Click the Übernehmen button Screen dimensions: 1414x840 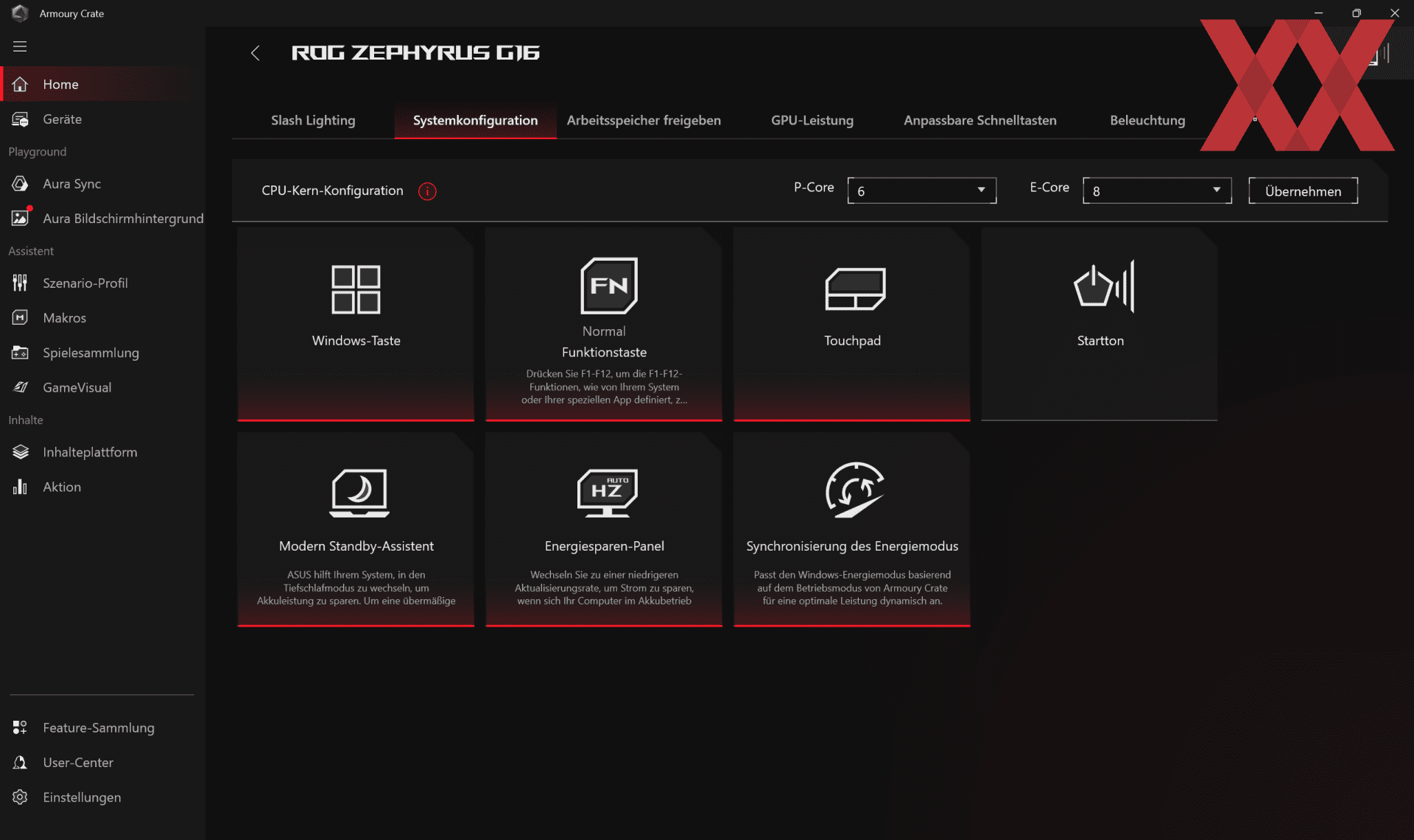(1303, 191)
